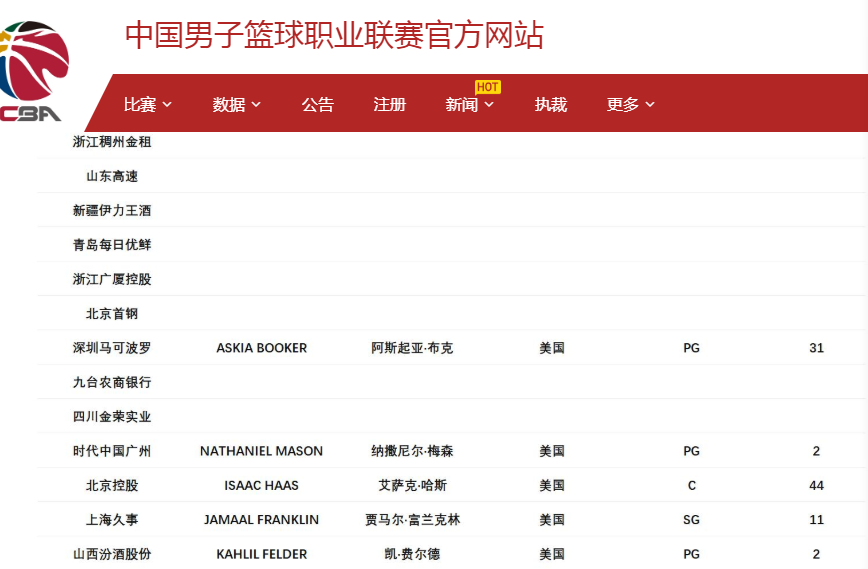Click jersey number 2 in NATHANIEL MASON row

pyautogui.click(x=817, y=451)
